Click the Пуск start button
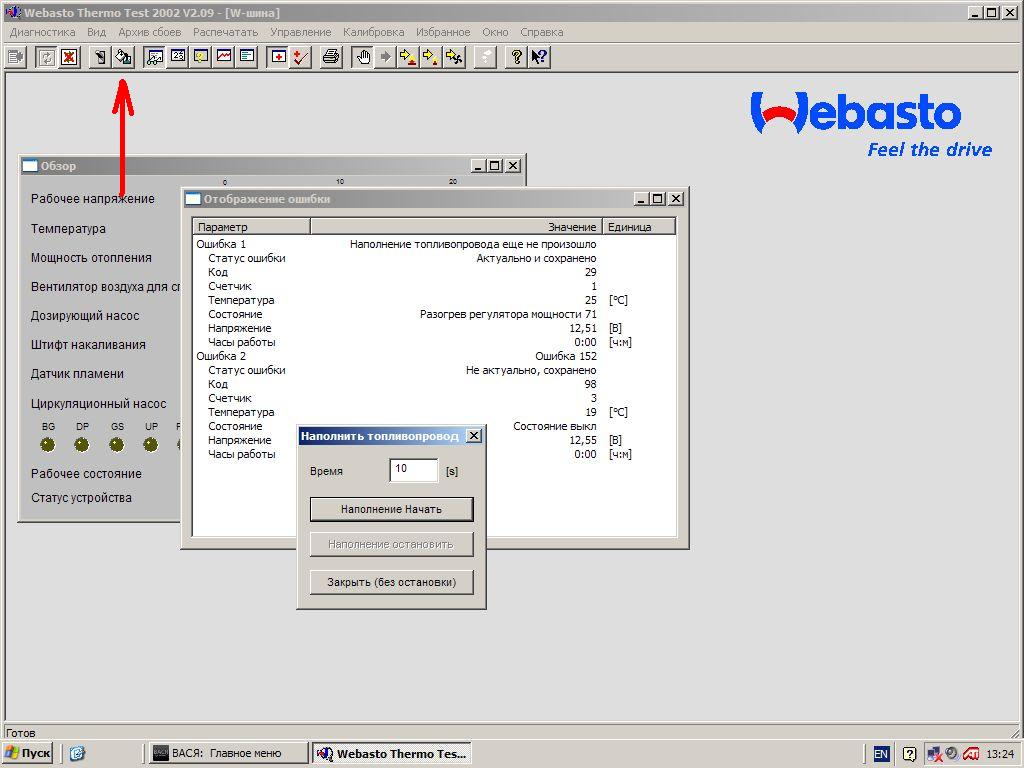The width and height of the screenshot is (1024, 768). (x=29, y=753)
